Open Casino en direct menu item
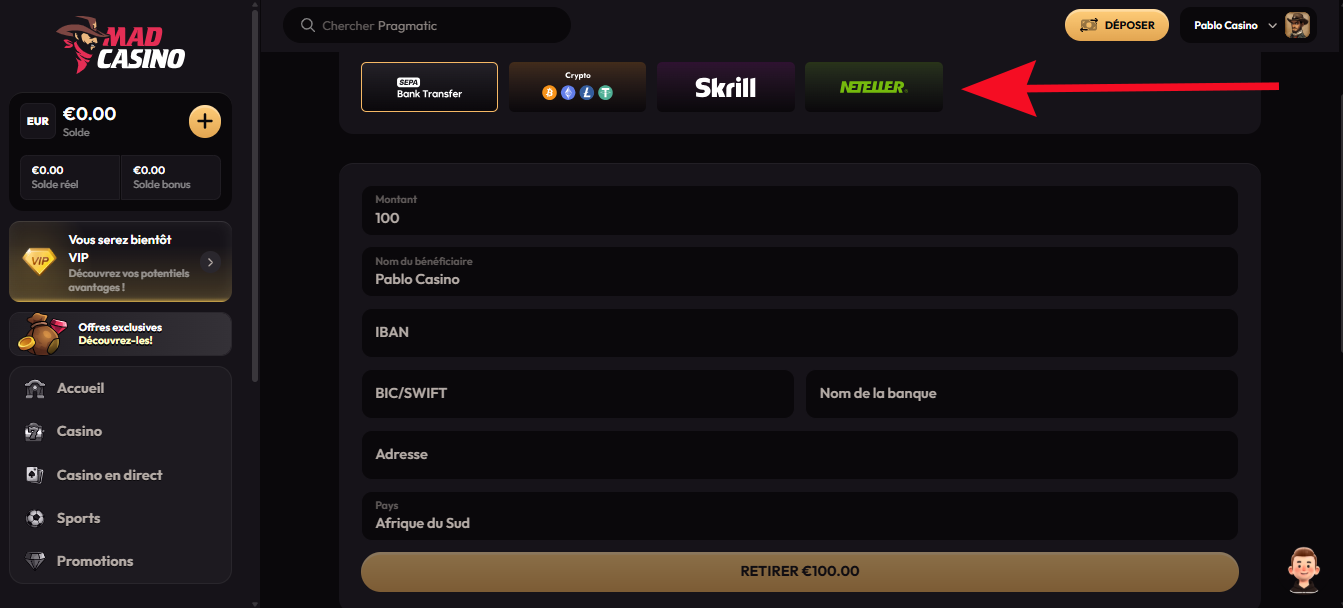 (109, 475)
